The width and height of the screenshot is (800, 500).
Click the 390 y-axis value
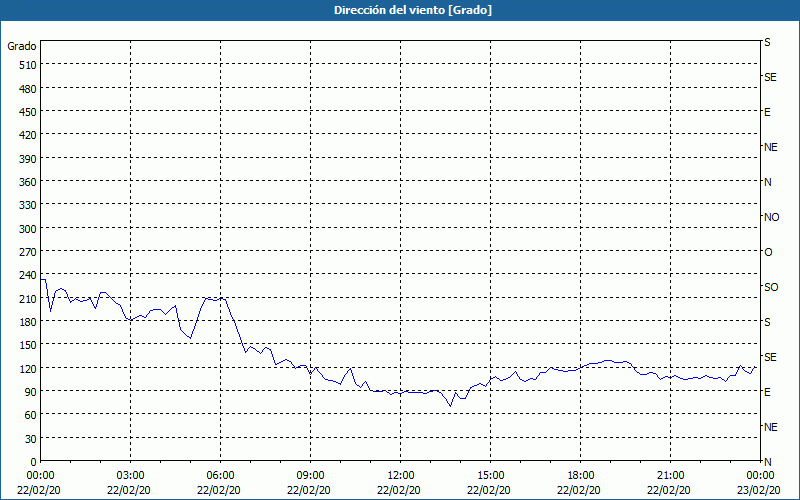click(x=28, y=159)
